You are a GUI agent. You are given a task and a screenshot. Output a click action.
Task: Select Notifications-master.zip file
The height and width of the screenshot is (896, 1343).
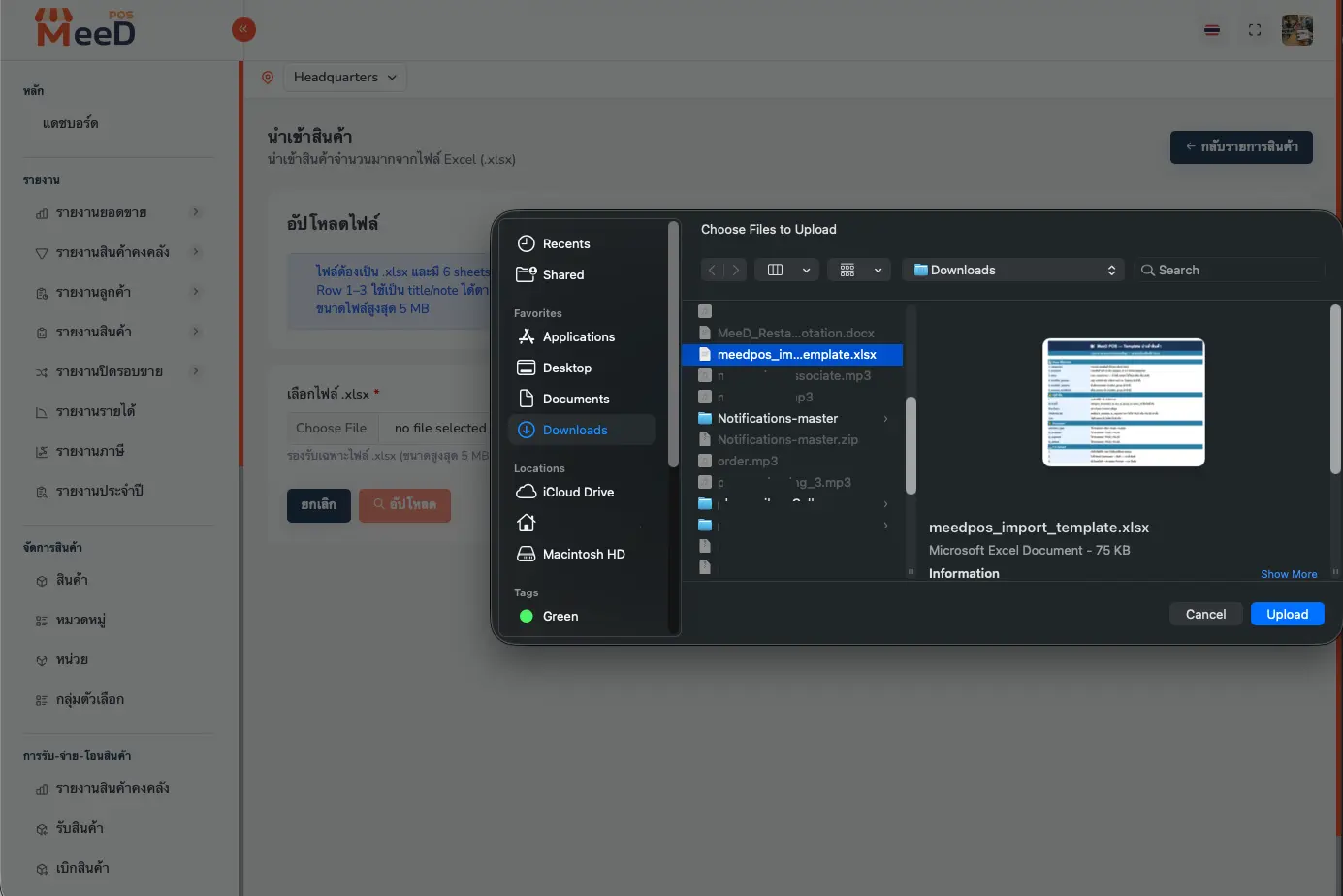pos(792,440)
